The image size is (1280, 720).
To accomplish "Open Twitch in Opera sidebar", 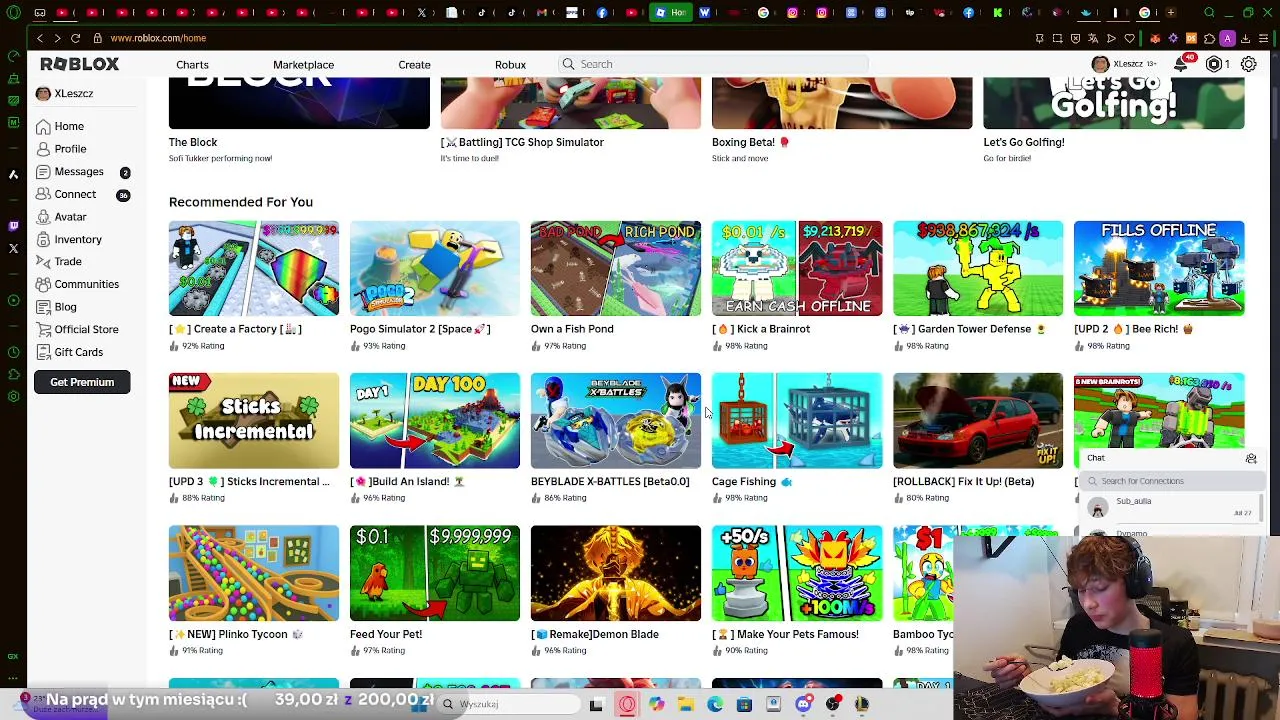I will pos(13,226).
